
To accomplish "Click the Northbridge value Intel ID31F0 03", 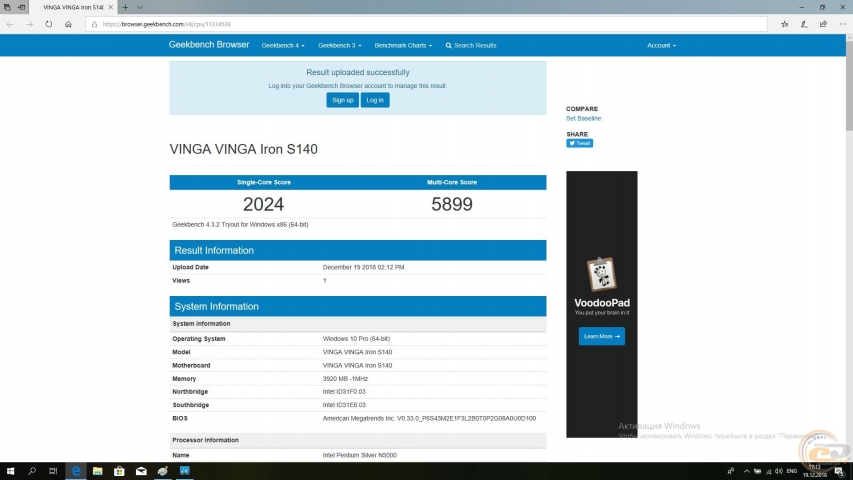I will tap(344, 392).
